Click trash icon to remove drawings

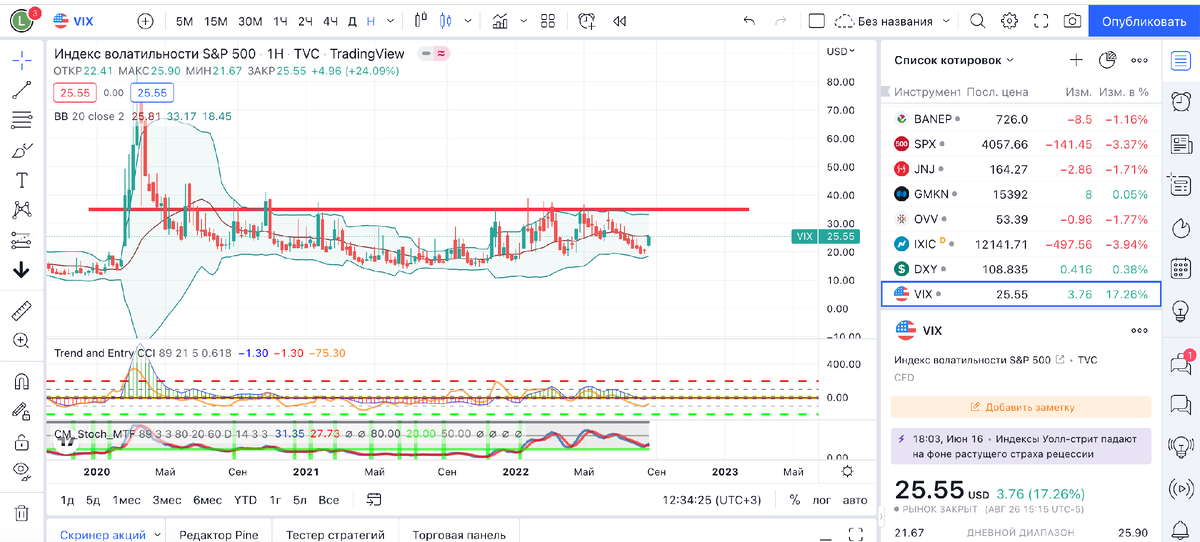21,512
